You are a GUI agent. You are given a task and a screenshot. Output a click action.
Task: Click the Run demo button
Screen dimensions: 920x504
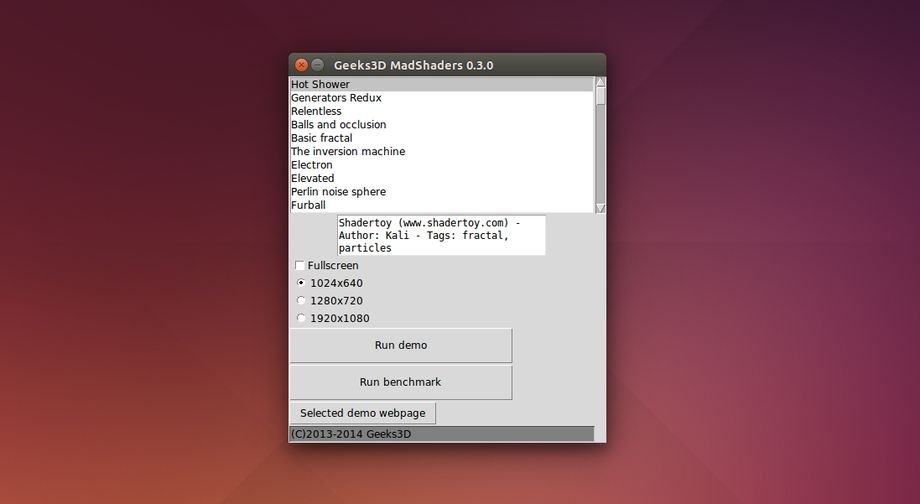tap(400, 345)
